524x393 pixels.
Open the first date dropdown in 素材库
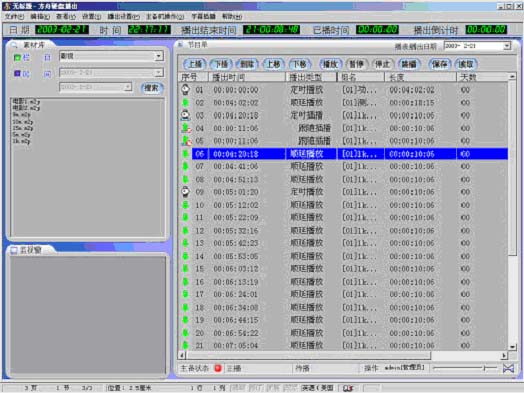pos(158,73)
